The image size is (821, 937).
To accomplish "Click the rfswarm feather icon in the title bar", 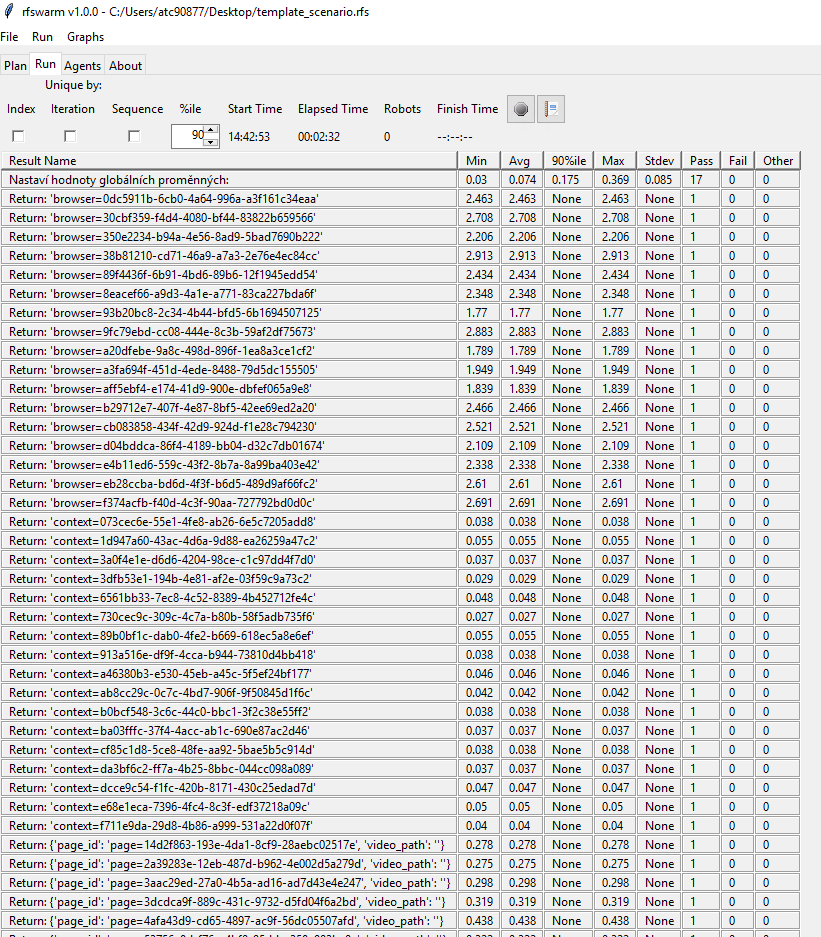I will [9, 11].
